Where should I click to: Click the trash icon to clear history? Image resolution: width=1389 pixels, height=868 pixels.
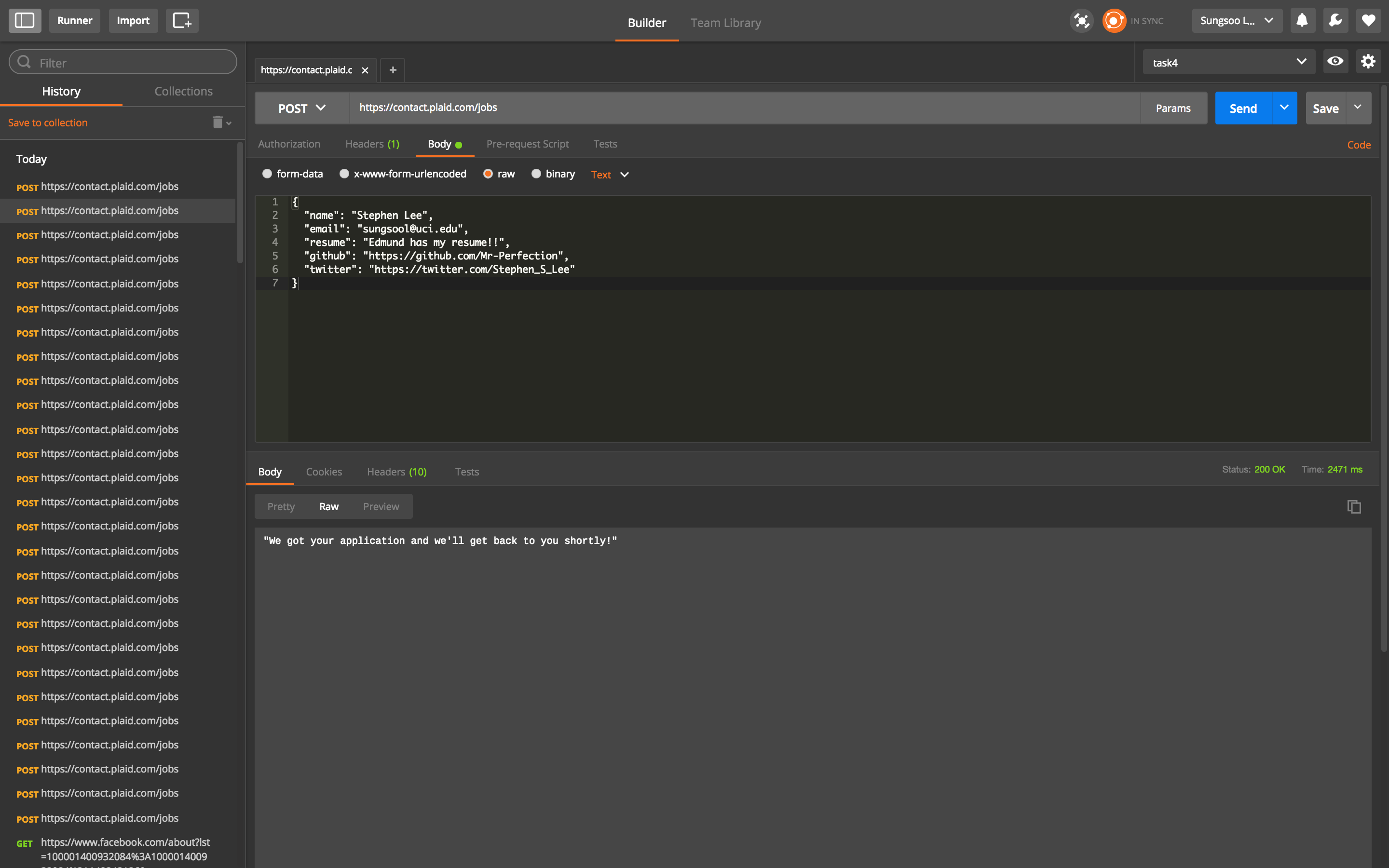tap(218, 122)
